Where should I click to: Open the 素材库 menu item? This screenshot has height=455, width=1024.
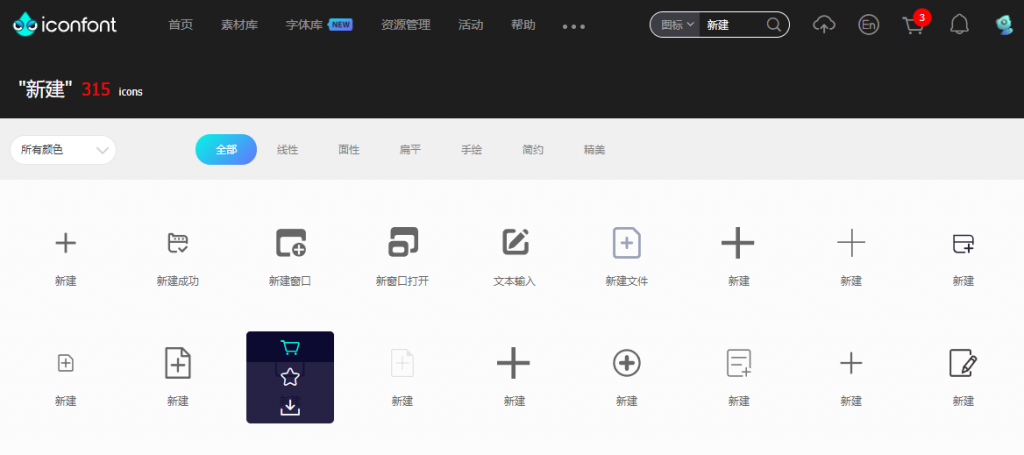[x=239, y=25]
